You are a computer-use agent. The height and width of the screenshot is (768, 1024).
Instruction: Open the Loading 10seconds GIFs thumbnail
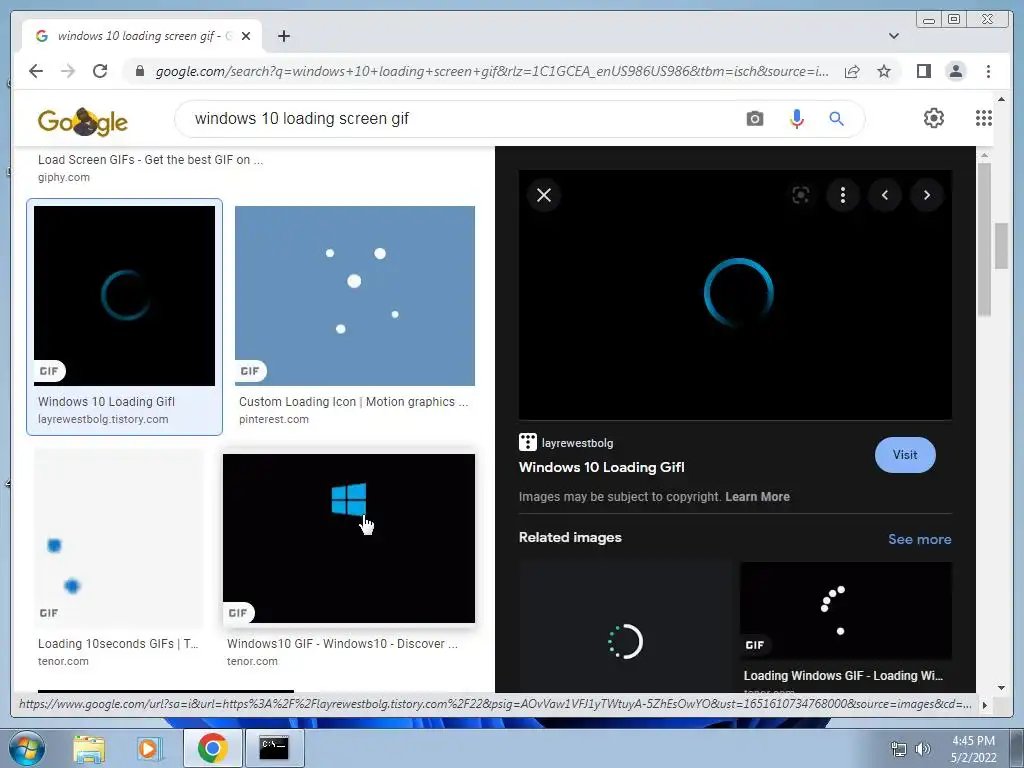[x=119, y=538]
